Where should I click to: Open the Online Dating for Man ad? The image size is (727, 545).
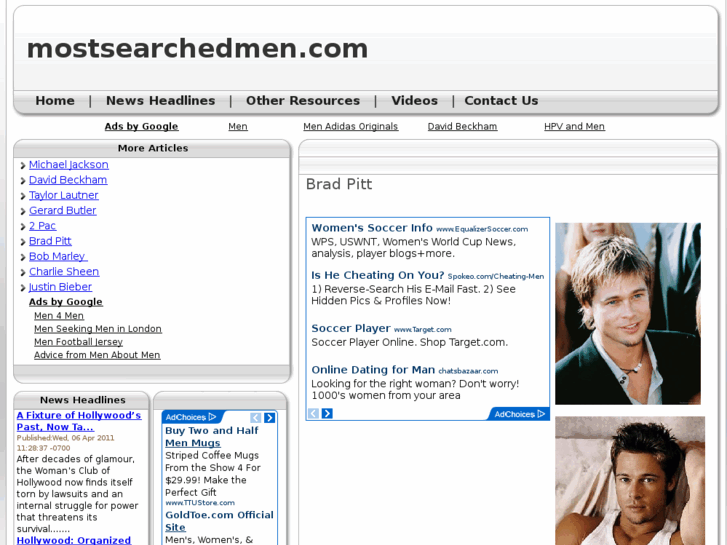pyautogui.click(x=373, y=370)
